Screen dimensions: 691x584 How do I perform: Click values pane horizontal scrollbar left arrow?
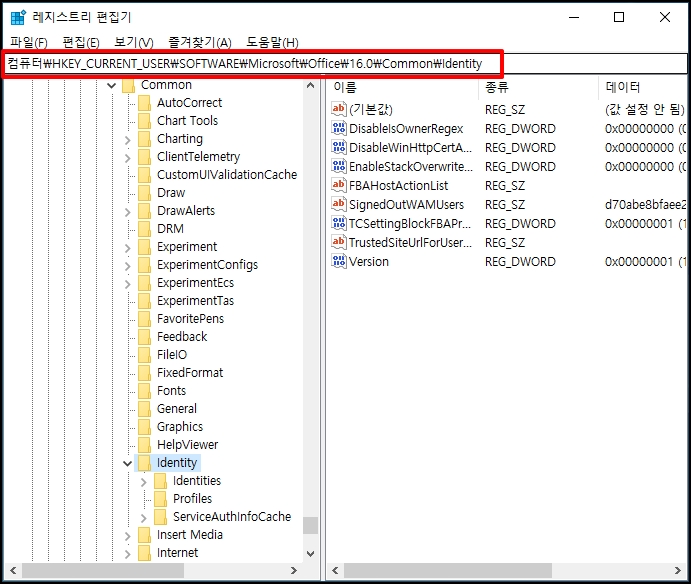335,570
